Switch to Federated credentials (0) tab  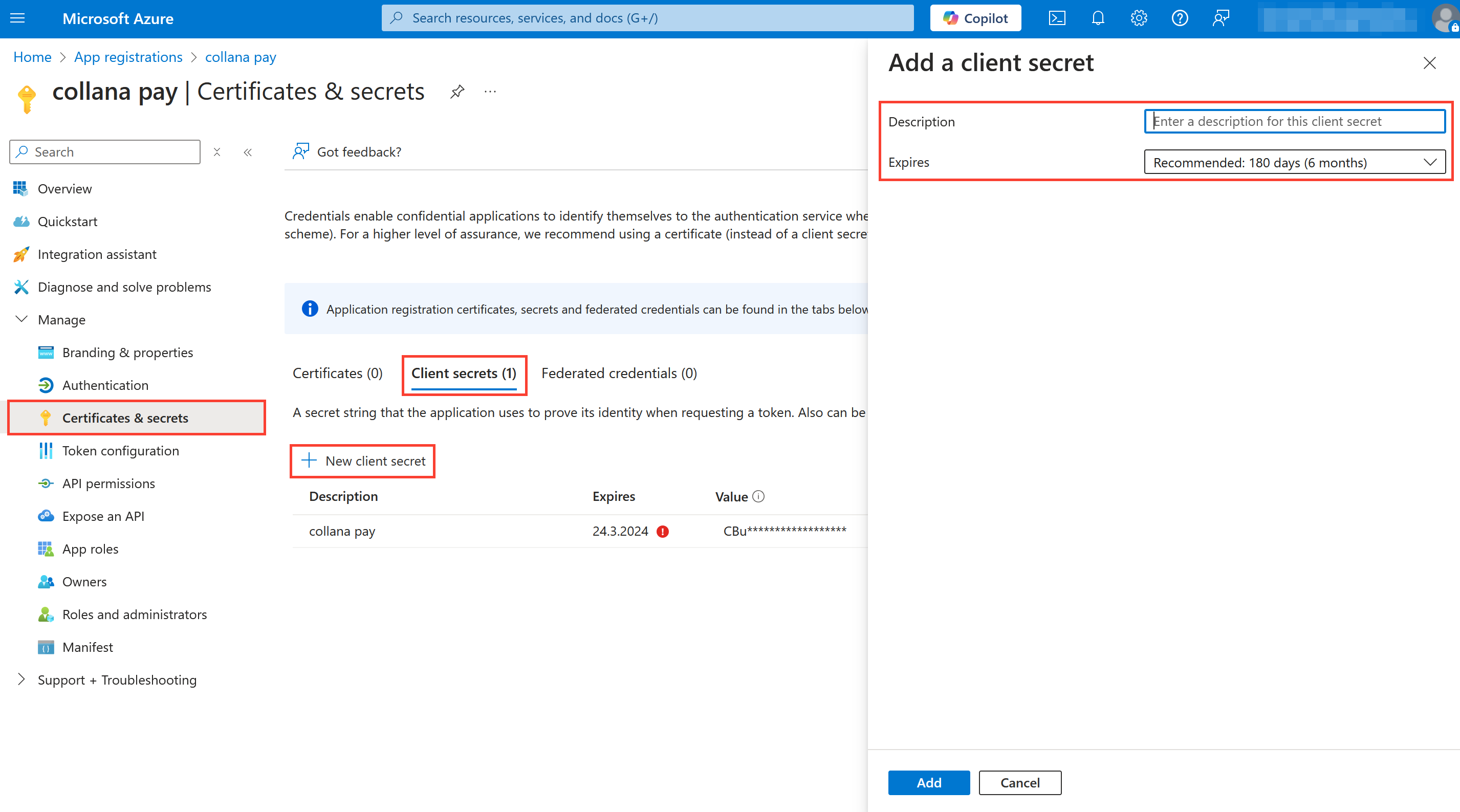click(619, 374)
